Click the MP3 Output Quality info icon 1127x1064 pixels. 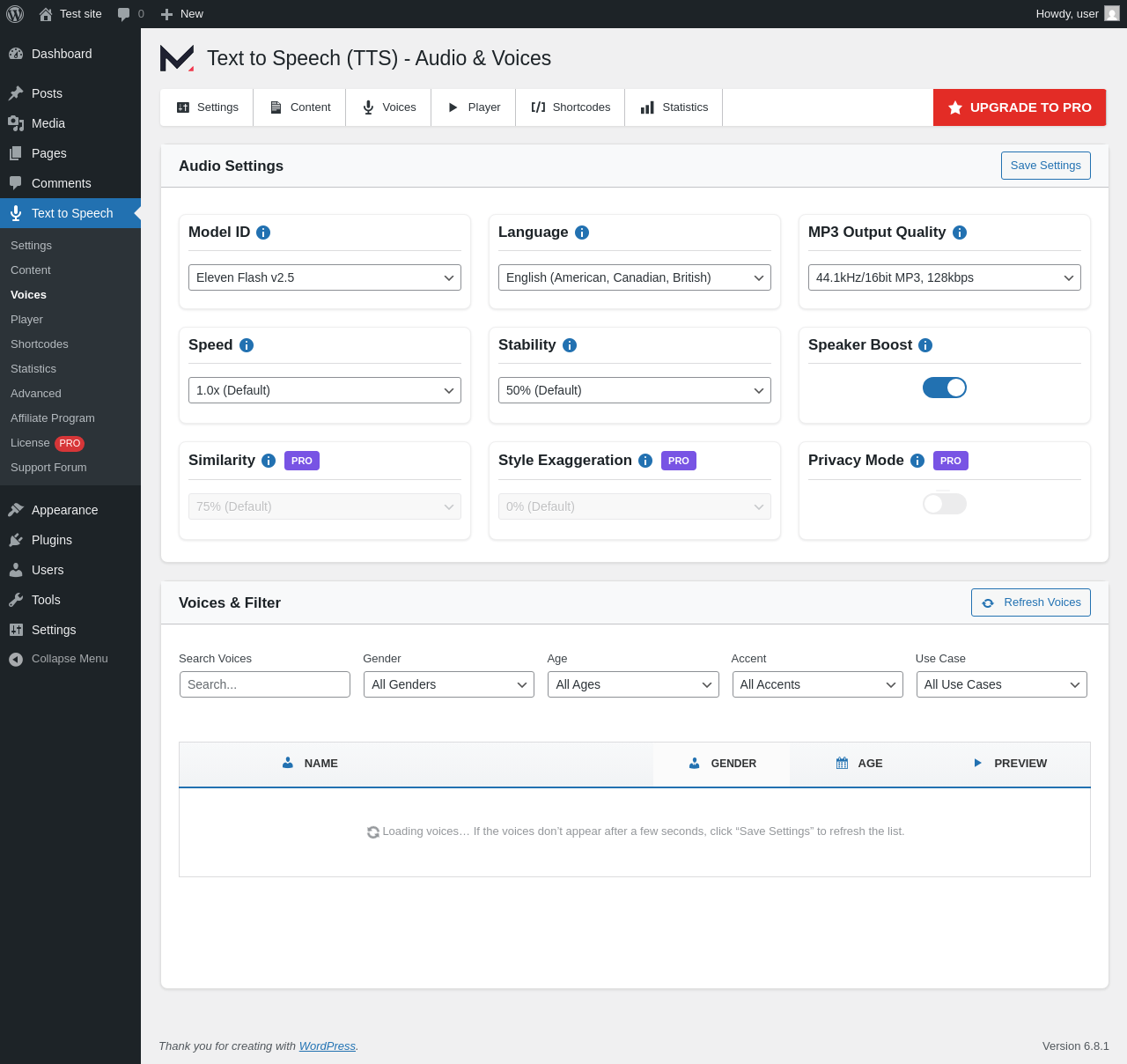coord(960,233)
